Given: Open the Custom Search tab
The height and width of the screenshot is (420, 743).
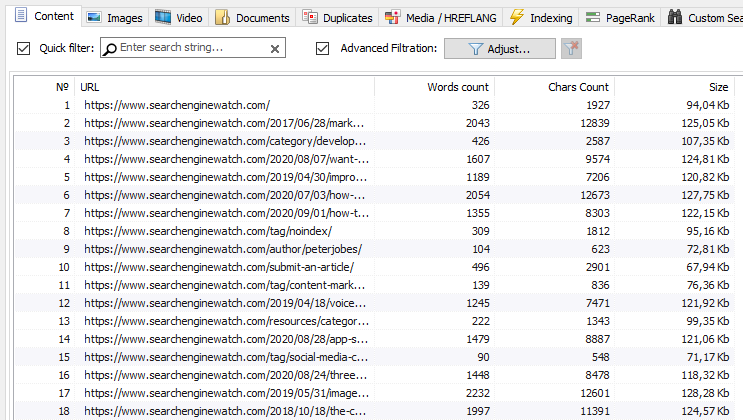Looking at the screenshot, I should point(702,18).
